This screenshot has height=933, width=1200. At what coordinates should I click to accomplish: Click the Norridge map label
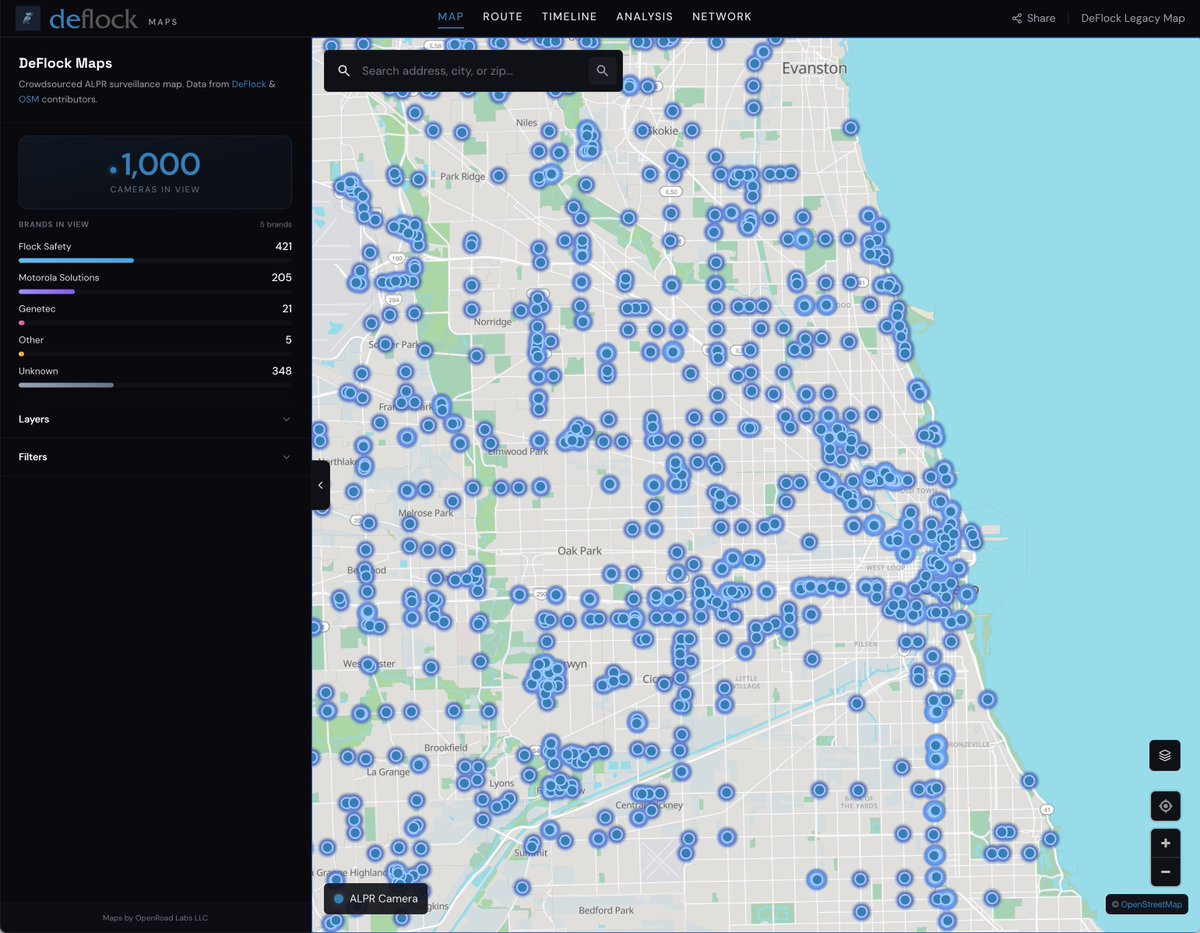pyautogui.click(x=492, y=322)
